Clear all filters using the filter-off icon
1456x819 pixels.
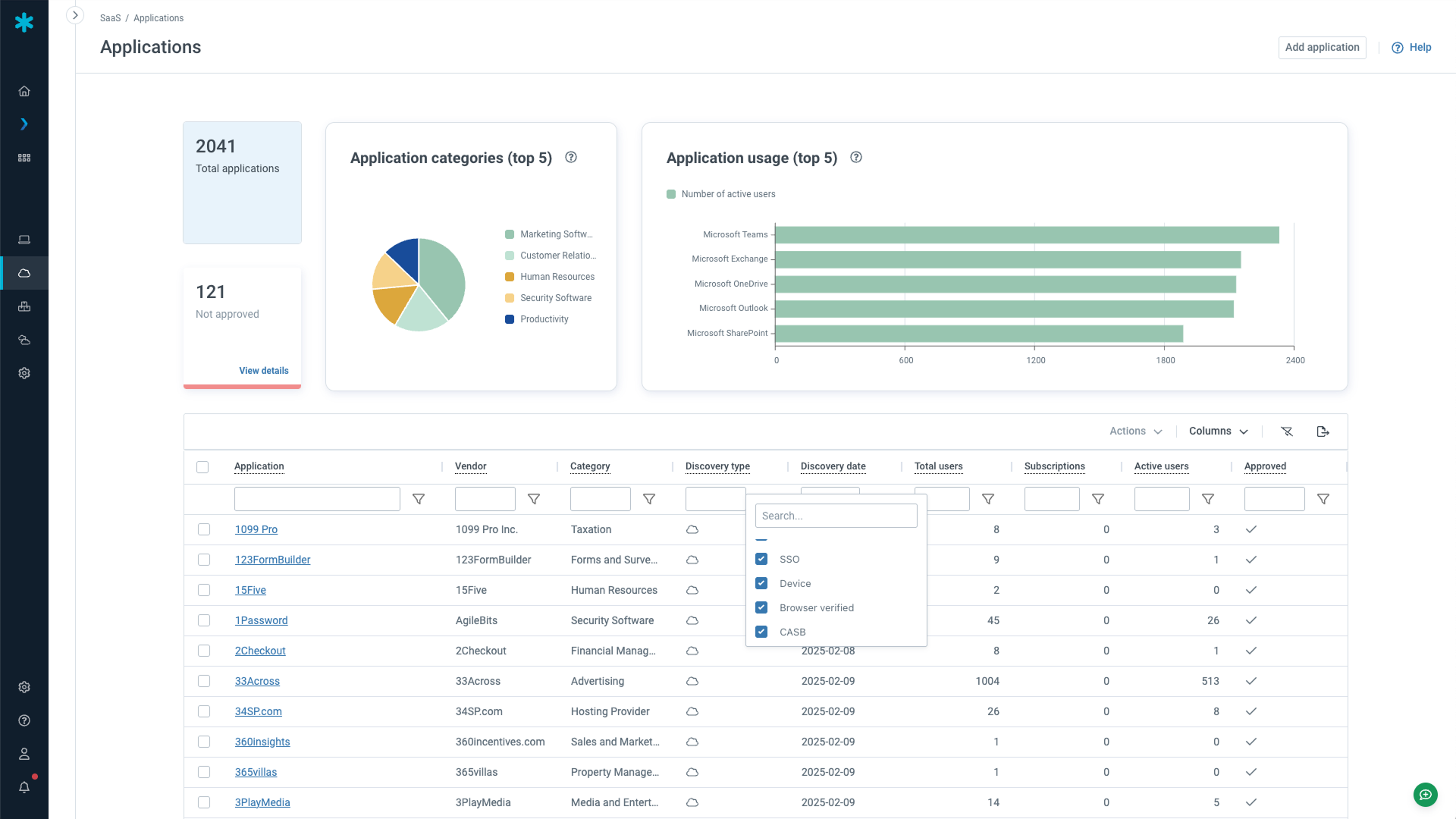point(1288,431)
